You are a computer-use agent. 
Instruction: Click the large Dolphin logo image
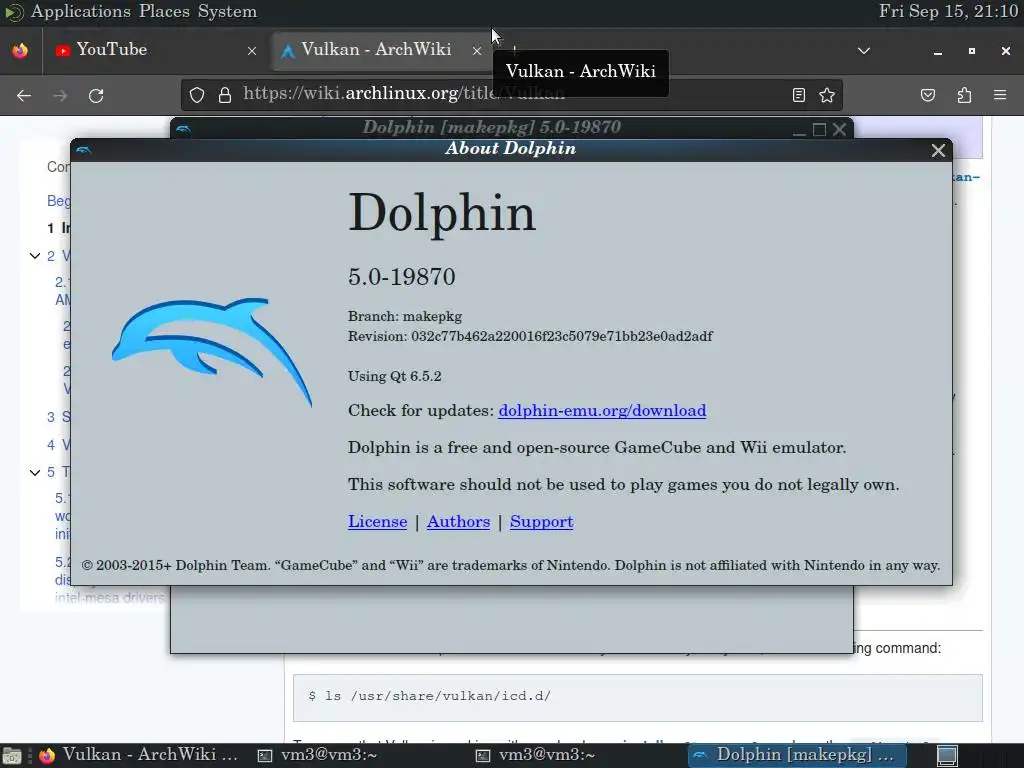[x=212, y=351]
